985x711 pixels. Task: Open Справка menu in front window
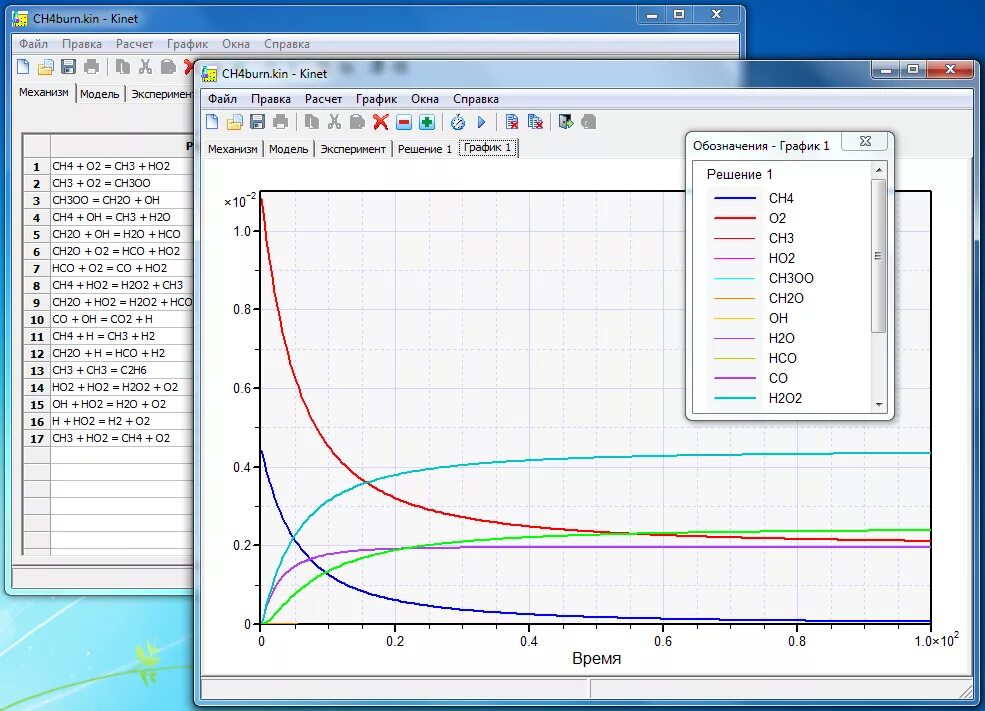476,99
